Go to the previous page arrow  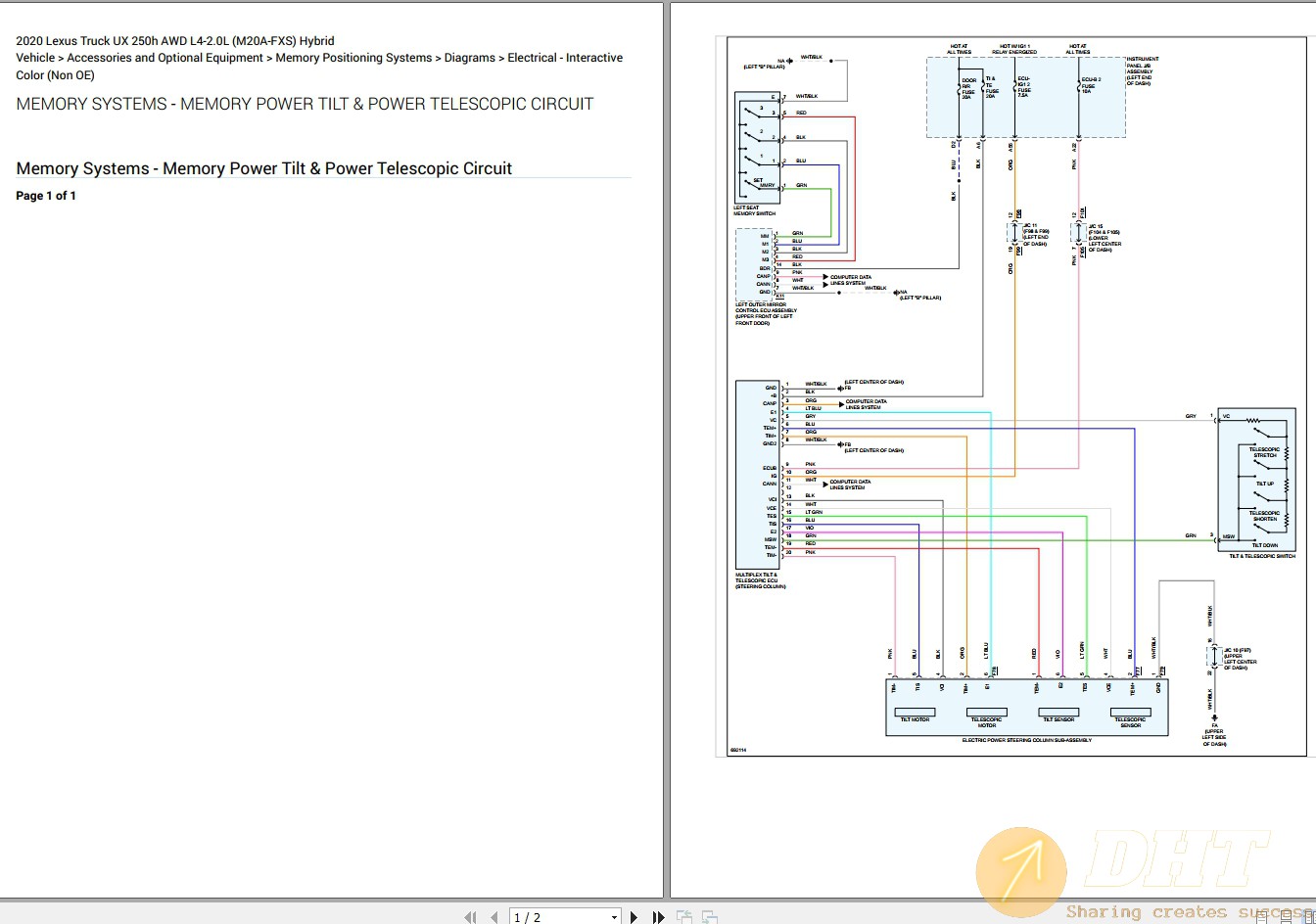tap(494, 917)
